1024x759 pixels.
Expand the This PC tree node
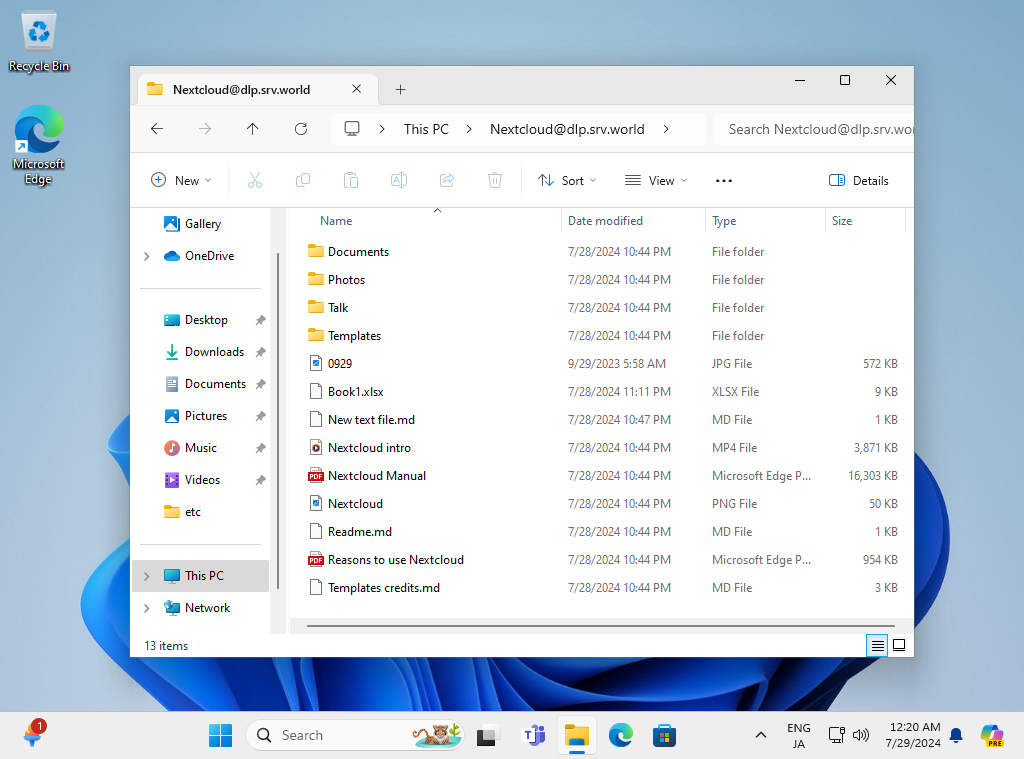click(x=147, y=576)
